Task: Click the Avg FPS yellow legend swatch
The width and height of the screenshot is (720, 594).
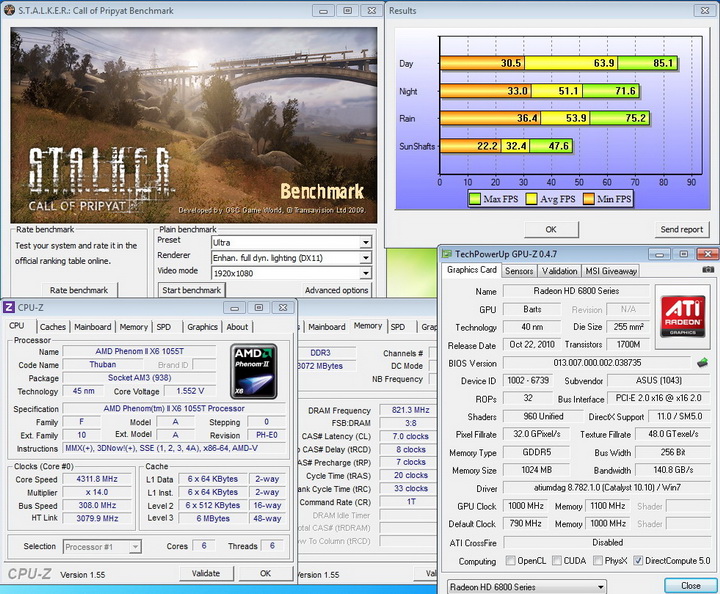Action: [531, 199]
